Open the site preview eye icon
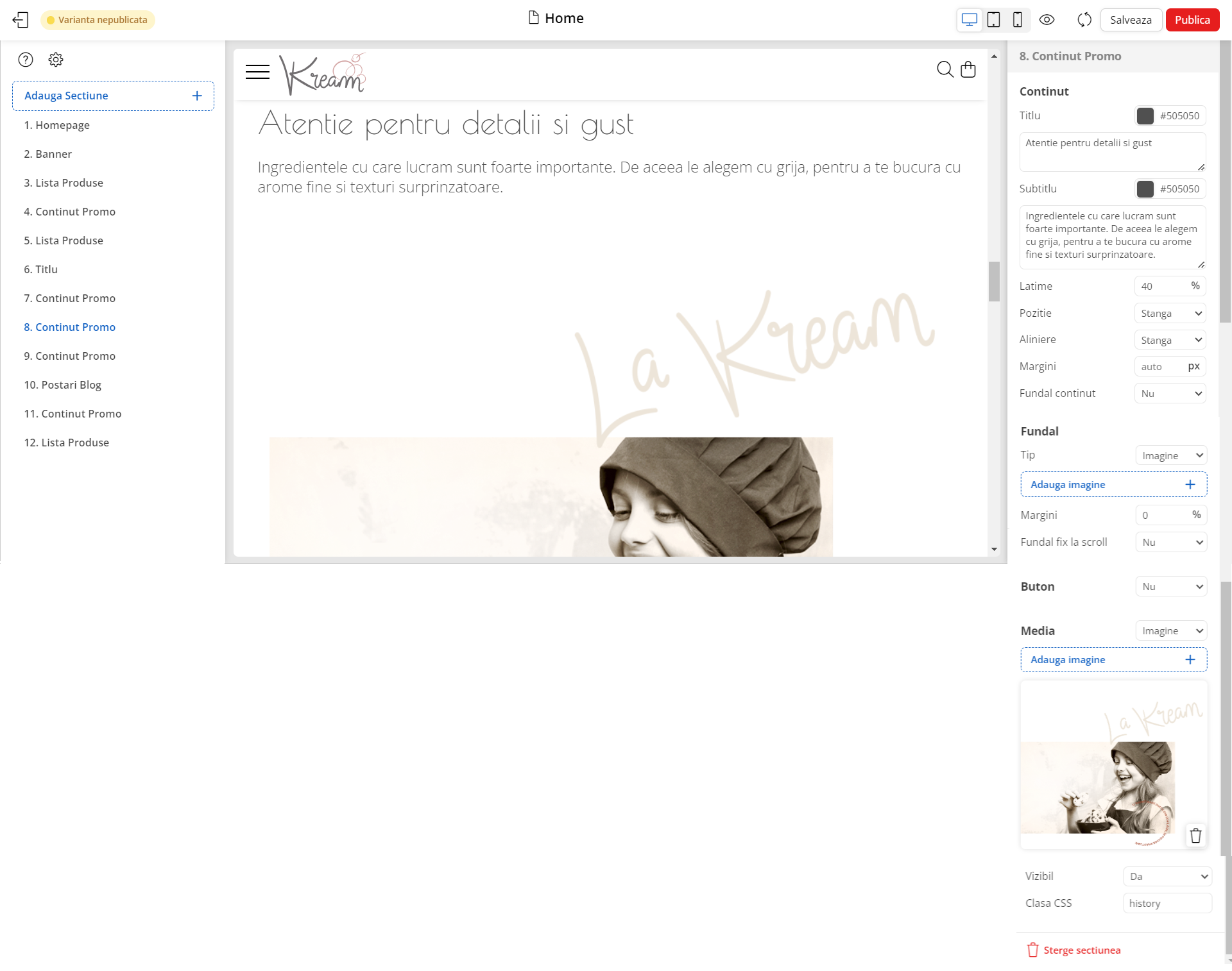The height and width of the screenshot is (971, 1232). coord(1047,20)
